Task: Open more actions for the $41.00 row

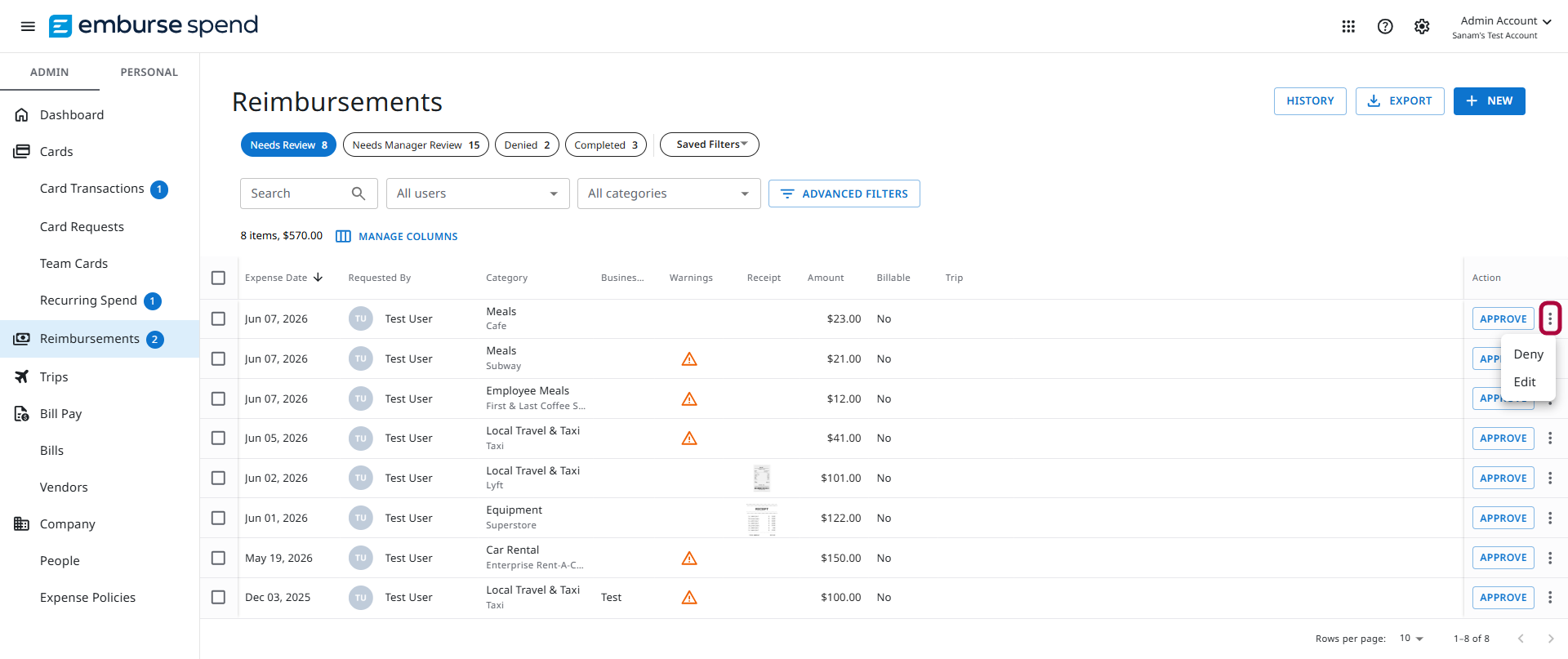Action: (x=1550, y=439)
